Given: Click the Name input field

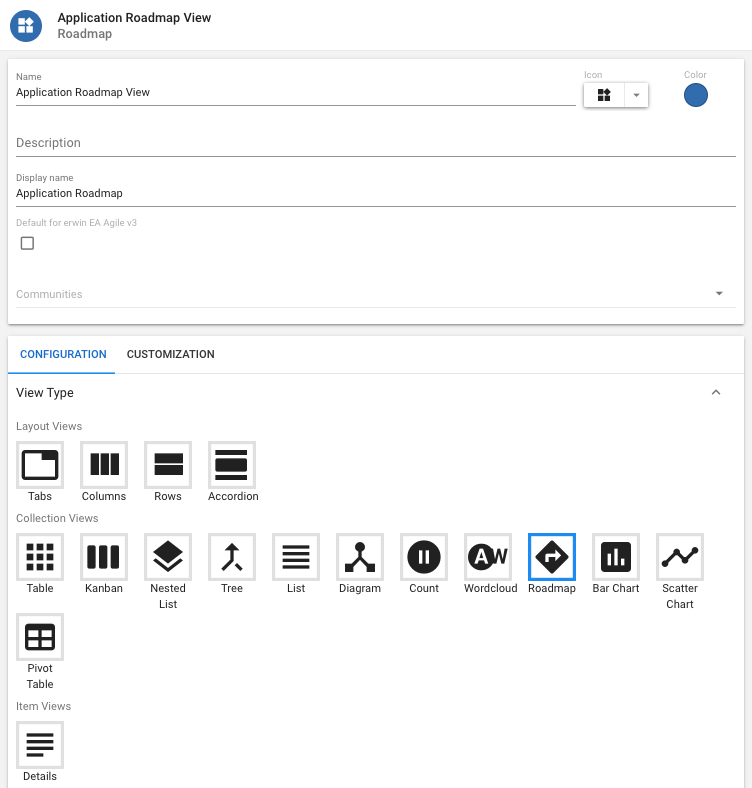Looking at the screenshot, I should (296, 92).
